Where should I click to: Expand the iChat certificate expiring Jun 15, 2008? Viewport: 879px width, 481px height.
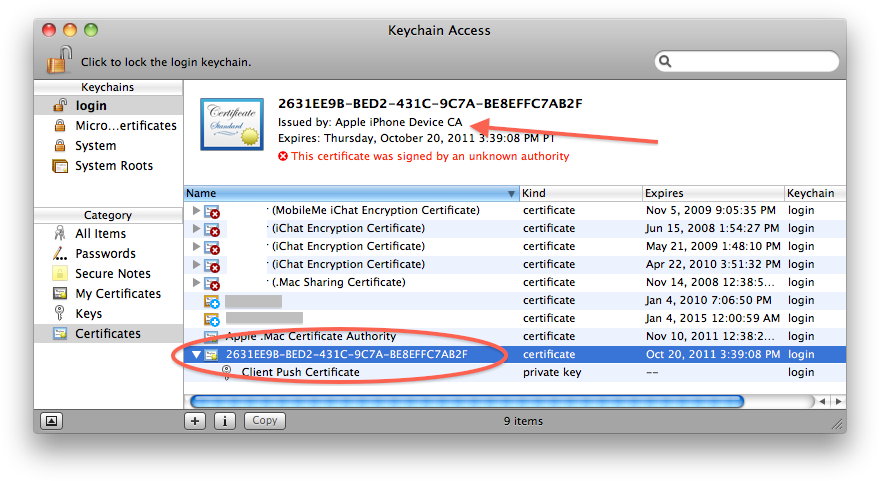click(x=196, y=228)
